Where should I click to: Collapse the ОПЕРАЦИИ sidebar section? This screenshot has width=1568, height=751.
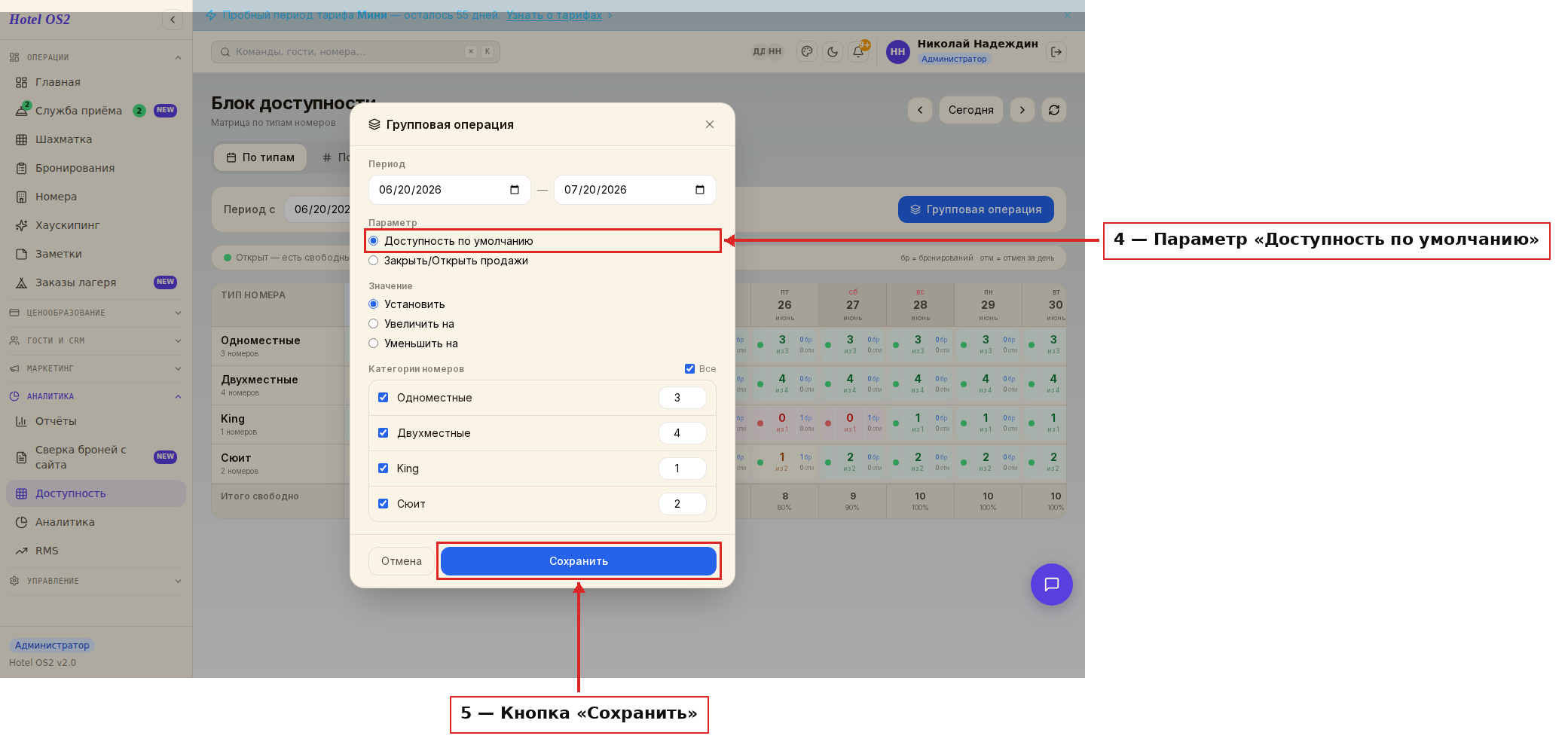(x=95, y=57)
